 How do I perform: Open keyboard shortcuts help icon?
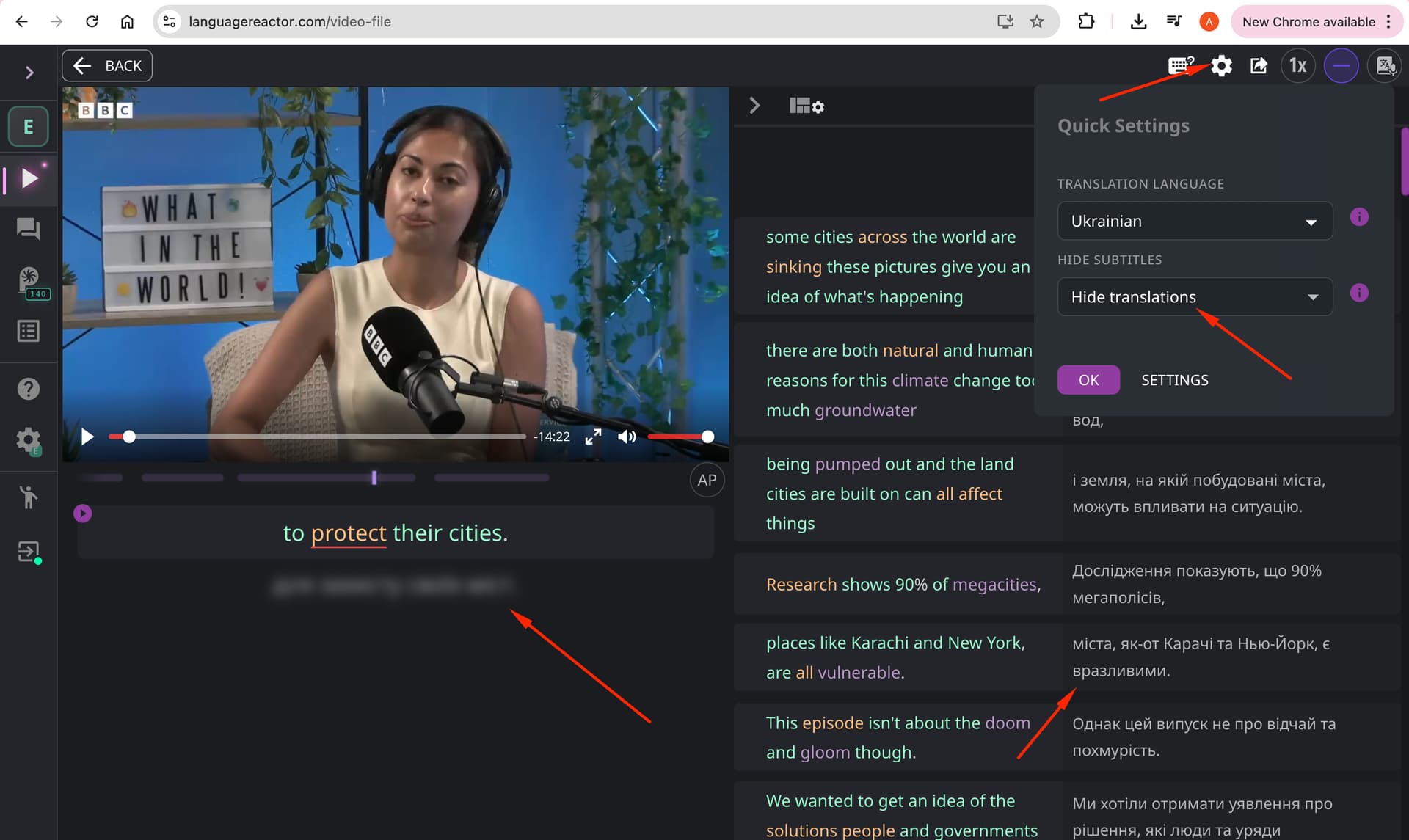pos(1181,66)
